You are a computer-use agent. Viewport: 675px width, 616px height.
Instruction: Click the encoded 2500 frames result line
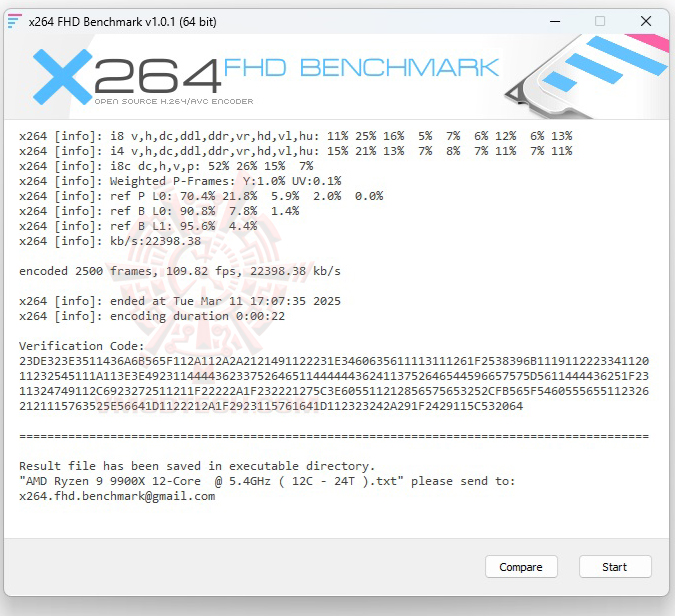[180, 271]
